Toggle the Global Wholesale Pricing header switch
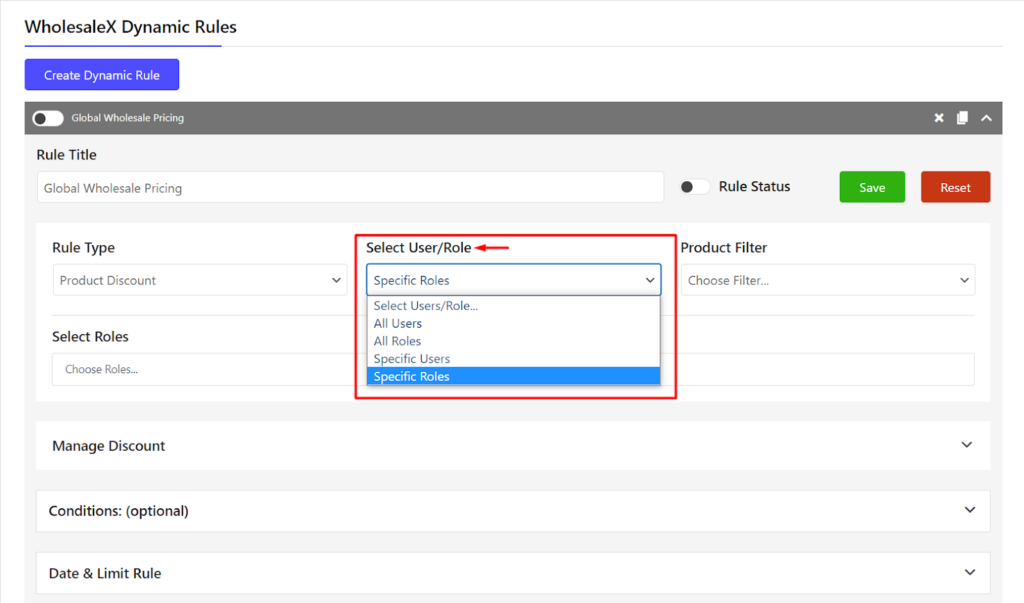 (48, 118)
